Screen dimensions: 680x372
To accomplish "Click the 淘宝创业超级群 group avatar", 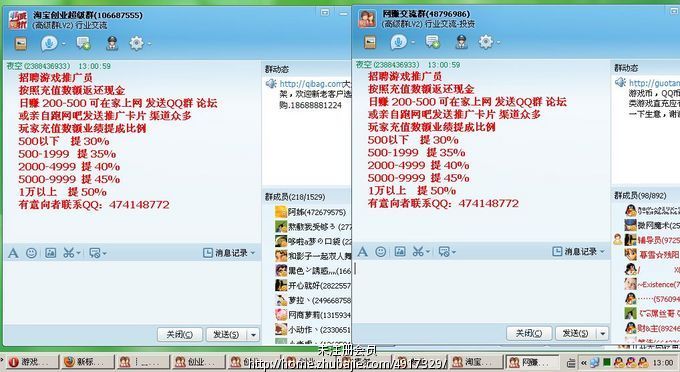I will pyautogui.click(x=18, y=20).
